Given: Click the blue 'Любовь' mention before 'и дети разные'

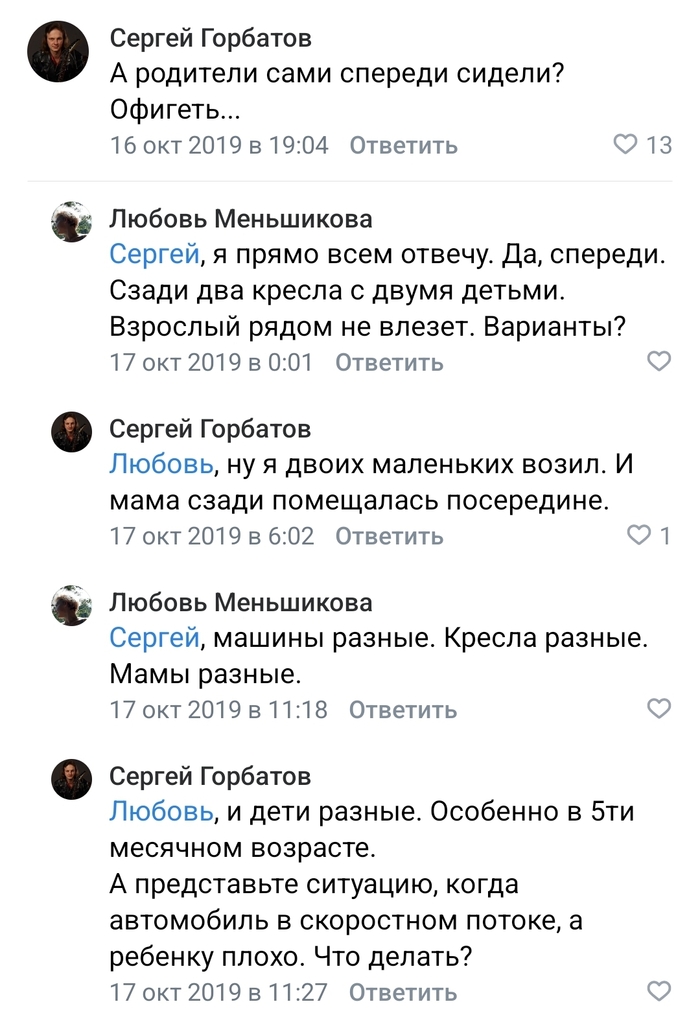Looking at the screenshot, I should point(160,810).
